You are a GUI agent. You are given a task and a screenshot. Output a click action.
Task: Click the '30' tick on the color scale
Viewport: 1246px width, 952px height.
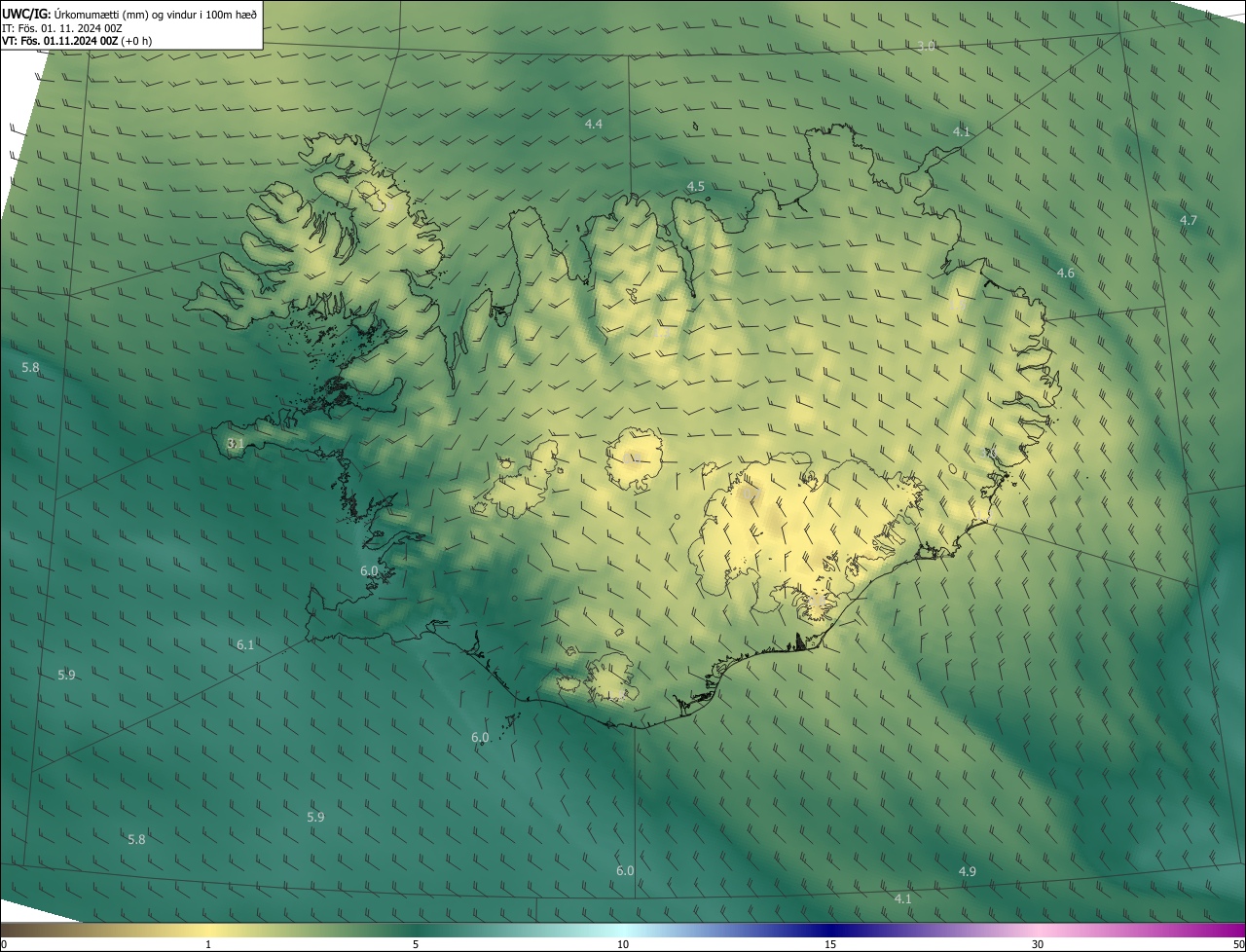point(1038,945)
